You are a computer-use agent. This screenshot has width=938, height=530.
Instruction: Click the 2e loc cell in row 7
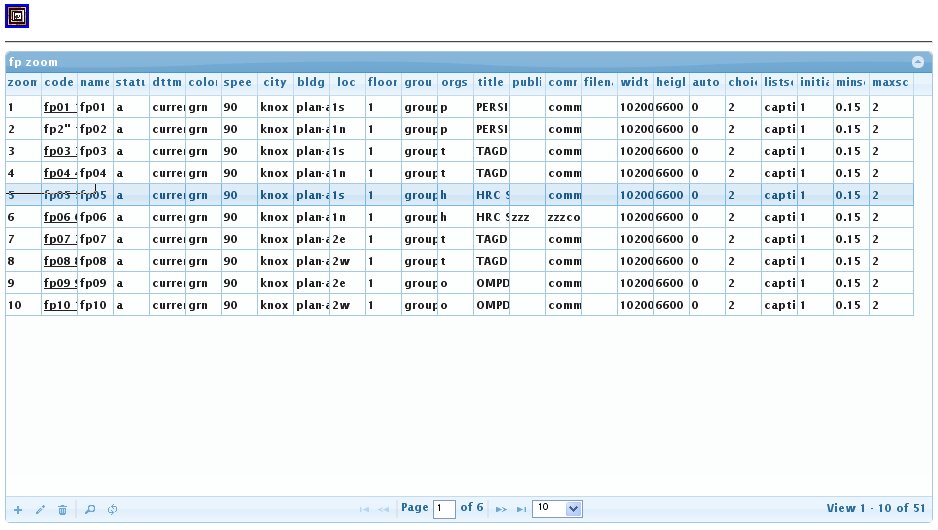click(x=347, y=239)
